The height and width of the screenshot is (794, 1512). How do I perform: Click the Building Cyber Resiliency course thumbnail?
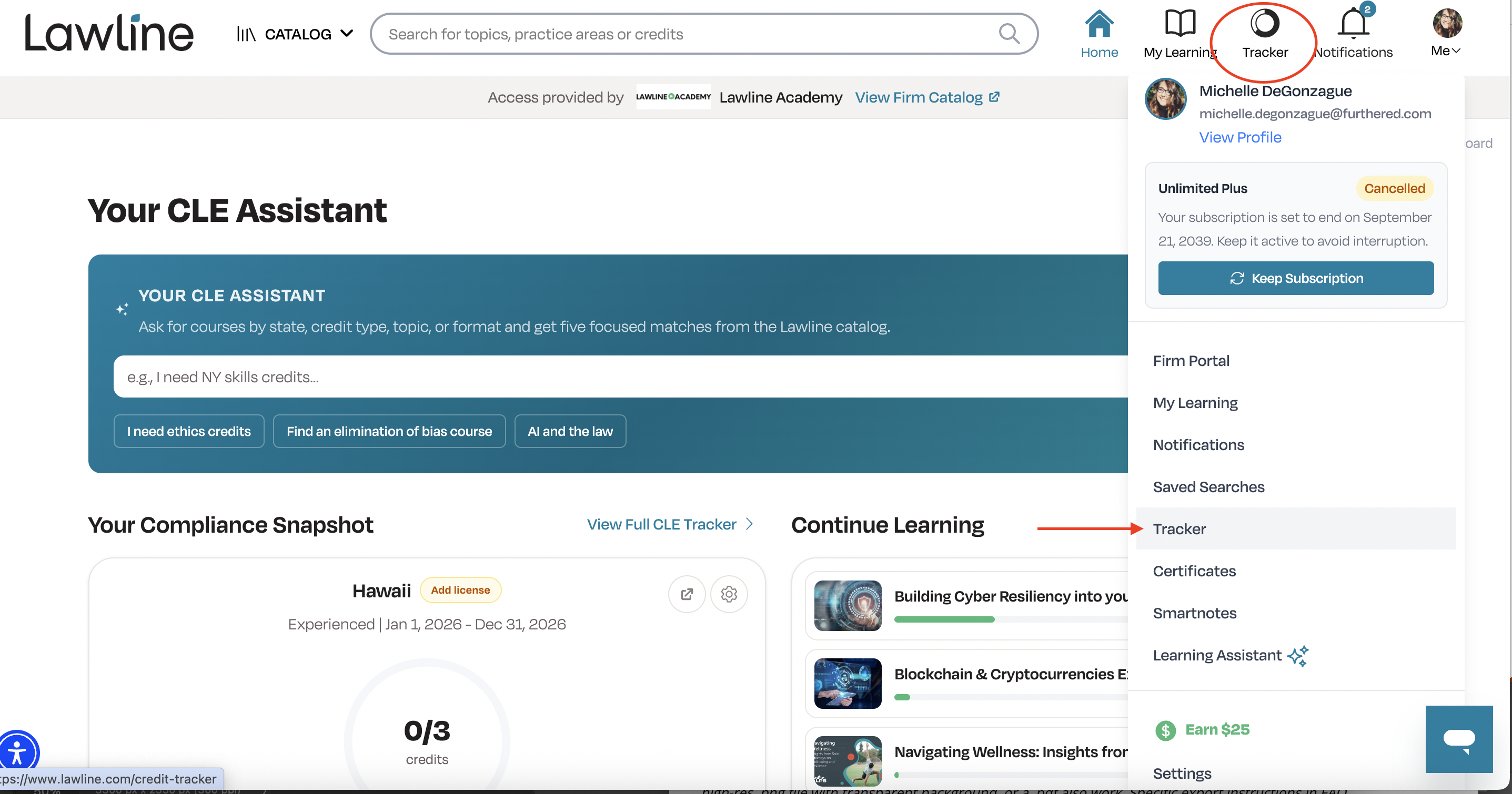pos(848,606)
